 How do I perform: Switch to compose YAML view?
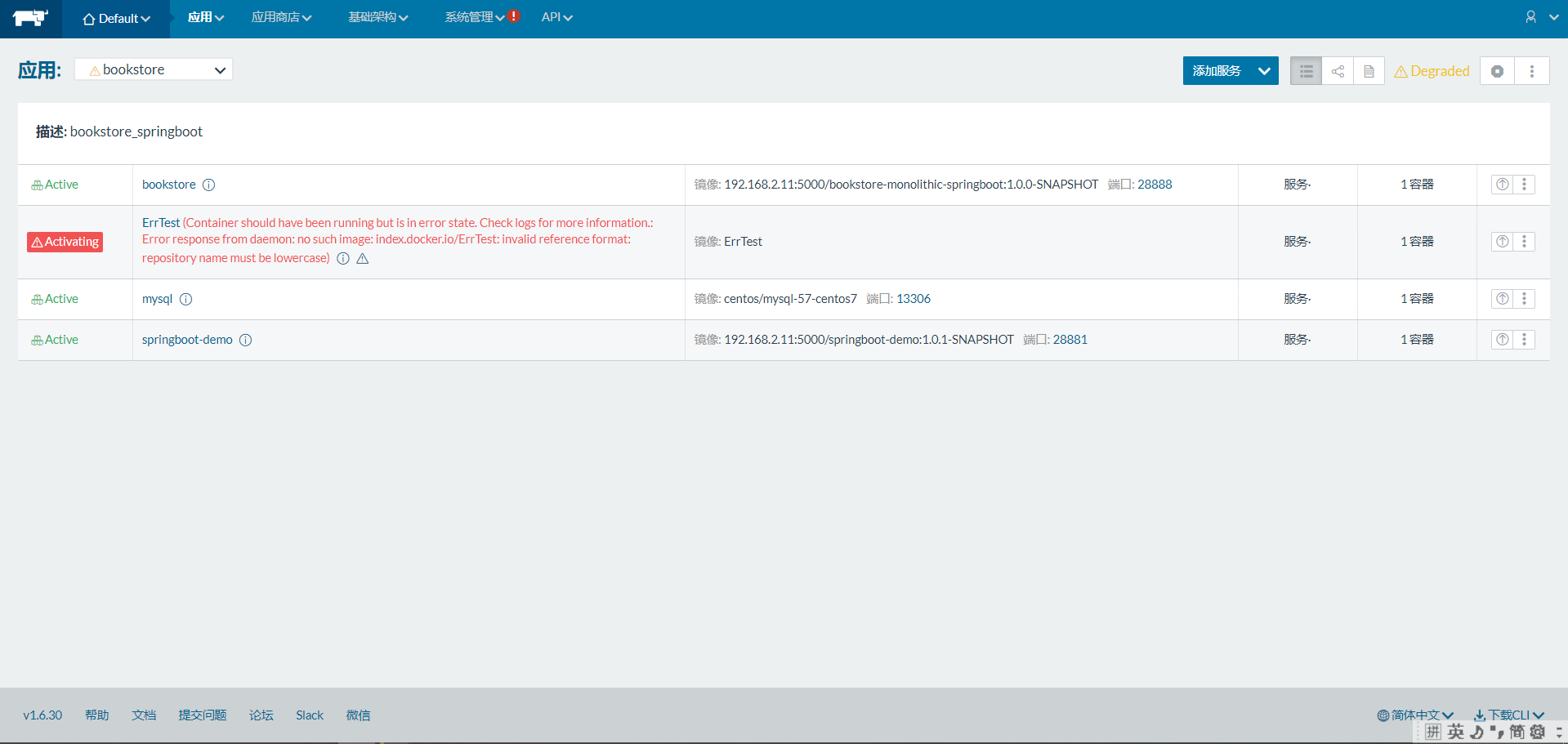click(1369, 71)
